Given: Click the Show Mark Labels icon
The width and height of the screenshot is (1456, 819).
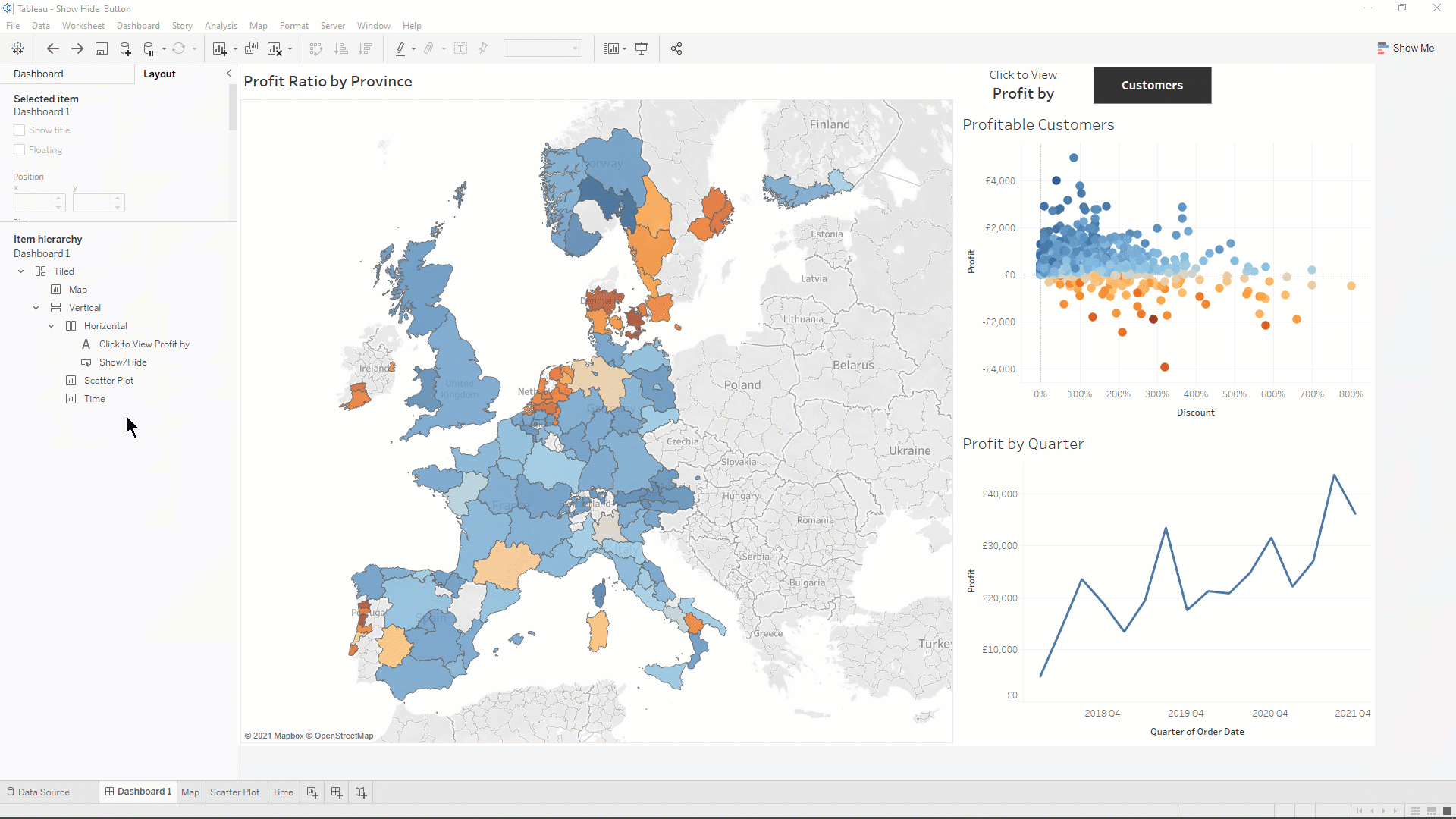Looking at the screenshot, I should point(460,49).
